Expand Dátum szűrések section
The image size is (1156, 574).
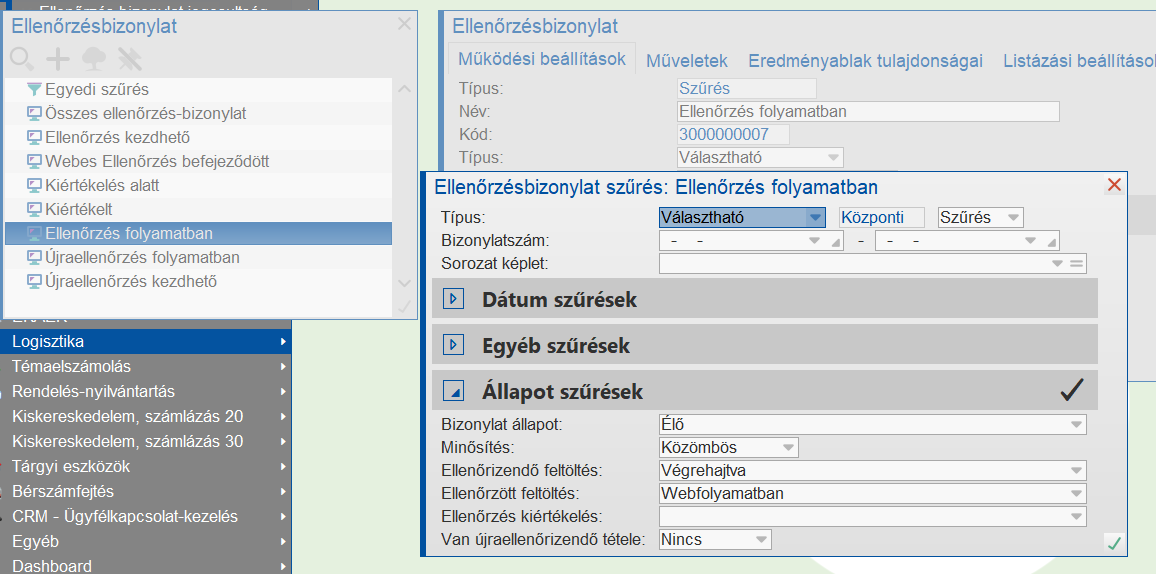(x=453, y=299)
